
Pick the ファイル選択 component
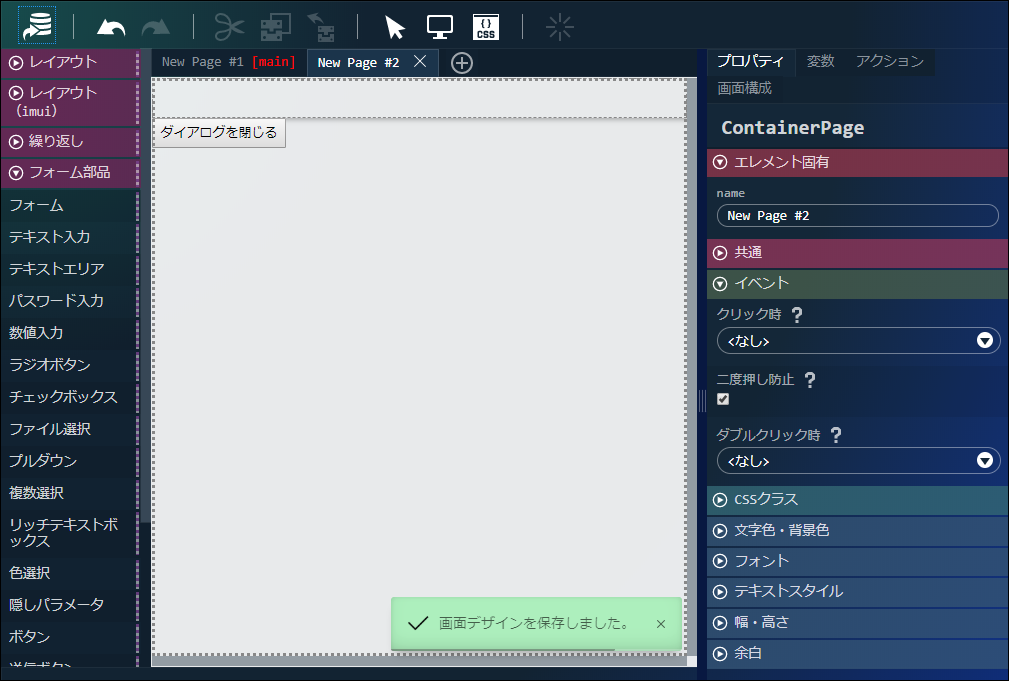pyautogui.click(x=69, y=429)
